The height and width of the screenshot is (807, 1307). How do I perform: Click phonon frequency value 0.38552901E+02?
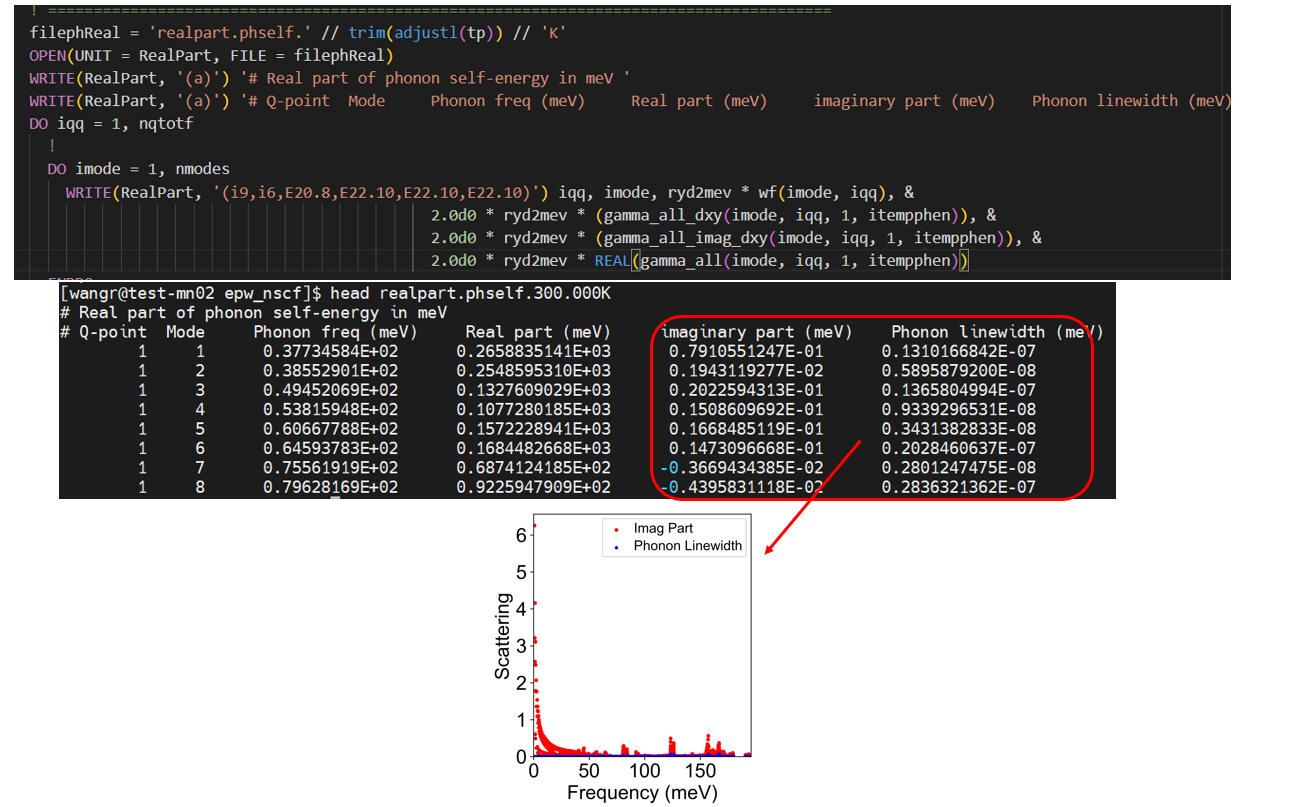click(331, 371)
